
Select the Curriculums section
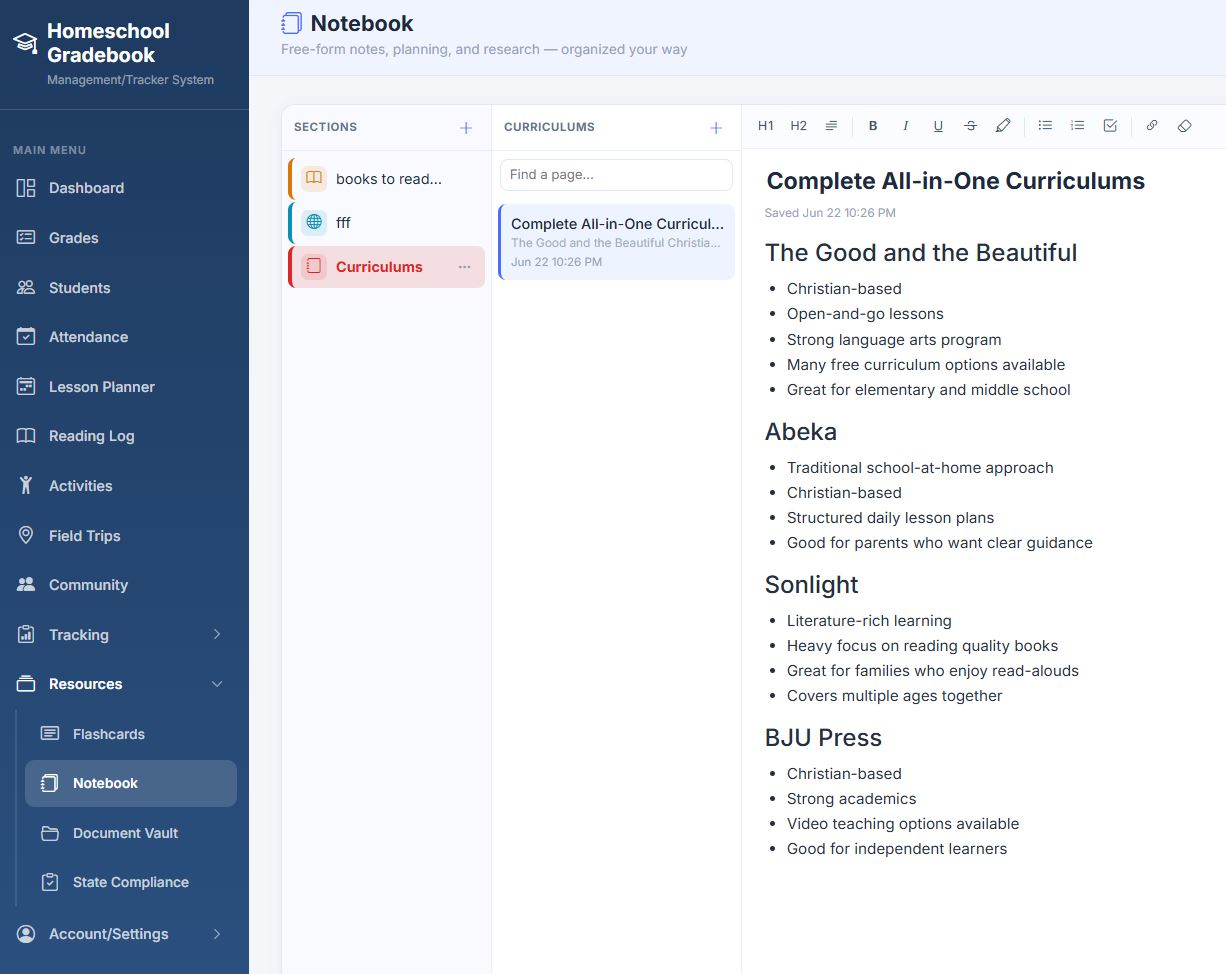387,267
